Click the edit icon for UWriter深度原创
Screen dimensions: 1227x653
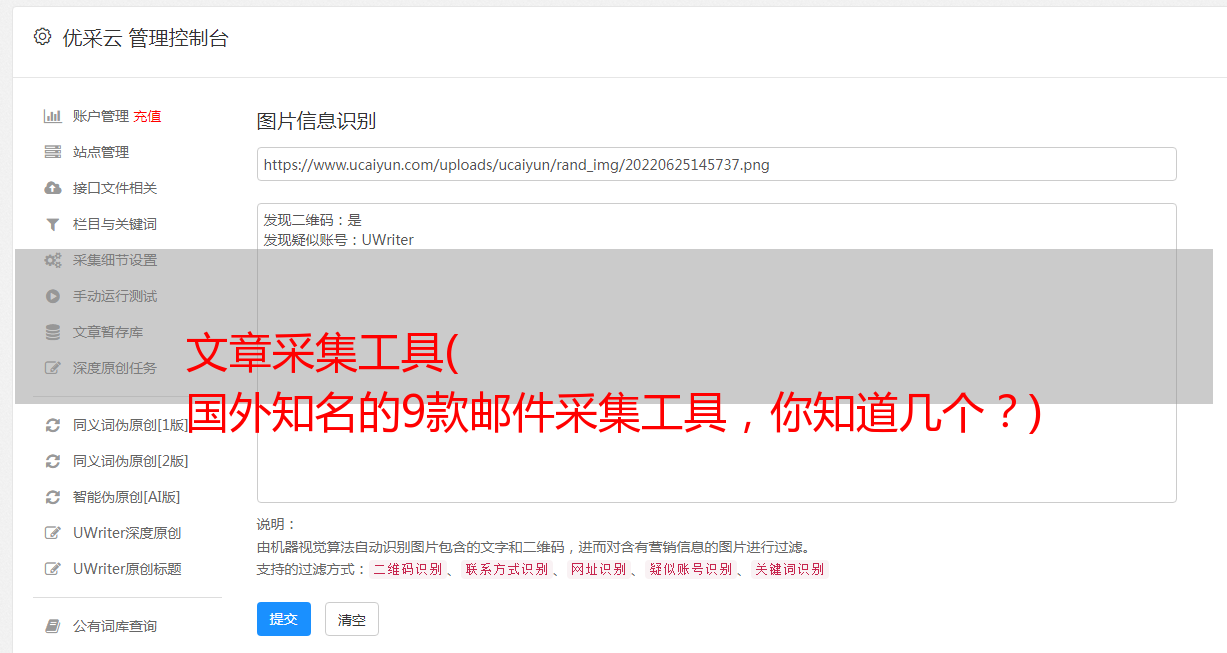click(53, 533)
